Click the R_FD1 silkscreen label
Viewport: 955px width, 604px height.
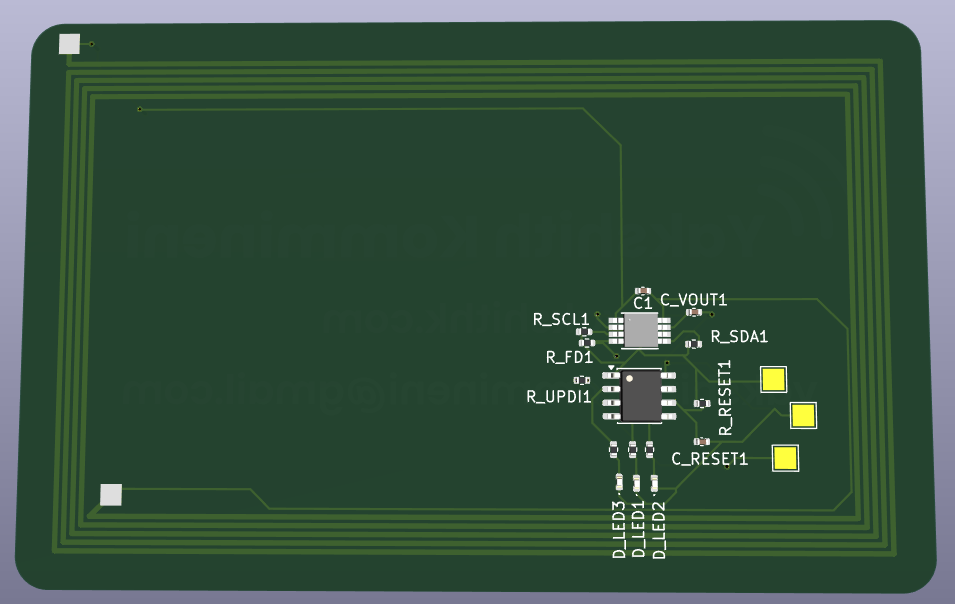[x=569, y=357]
